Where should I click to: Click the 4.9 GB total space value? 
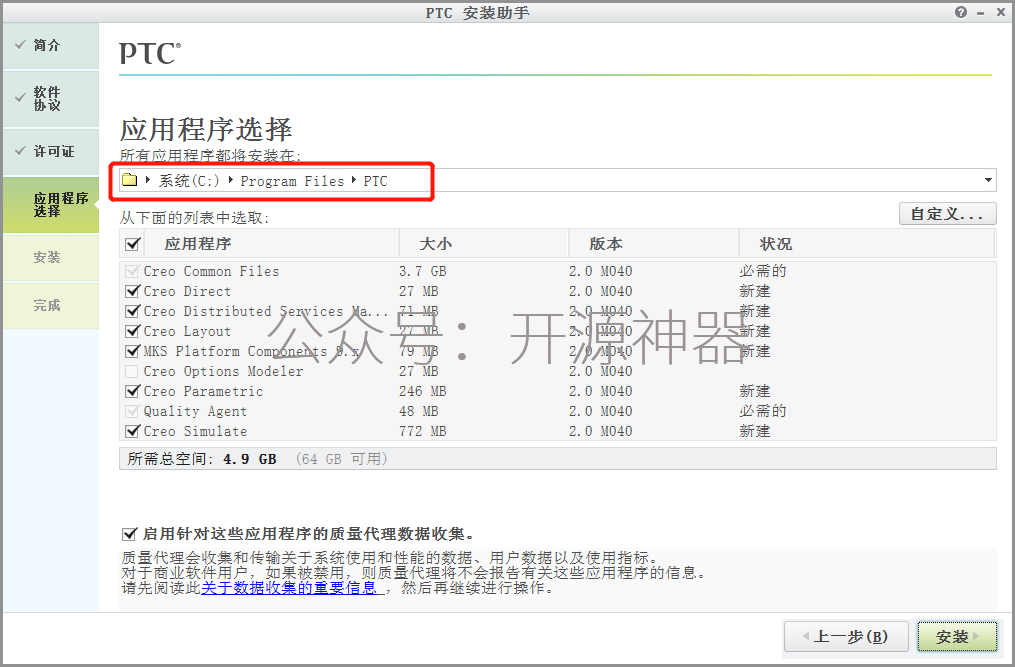tap(250, 459)
